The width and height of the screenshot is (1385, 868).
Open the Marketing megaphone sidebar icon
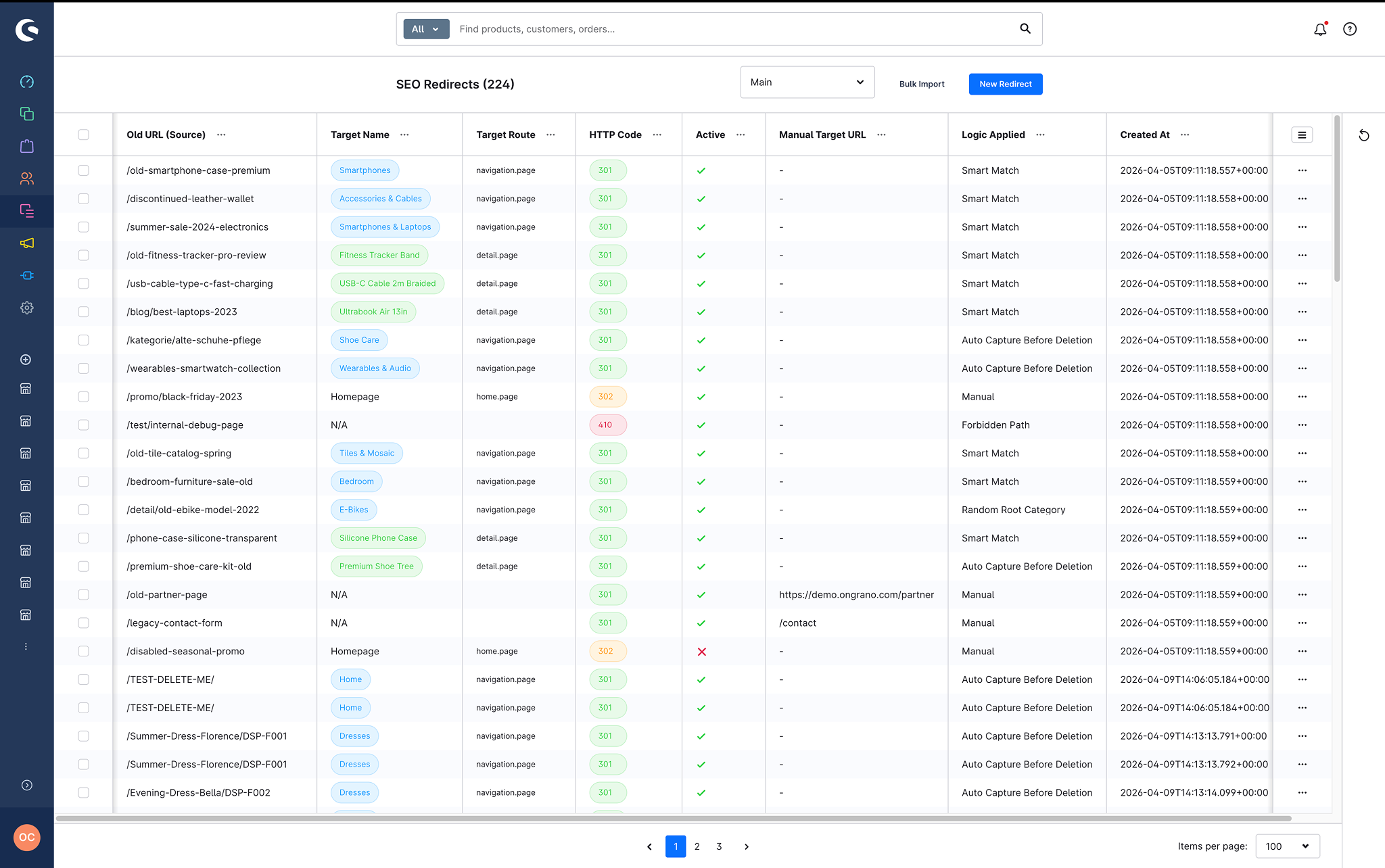tap(26, 243)
